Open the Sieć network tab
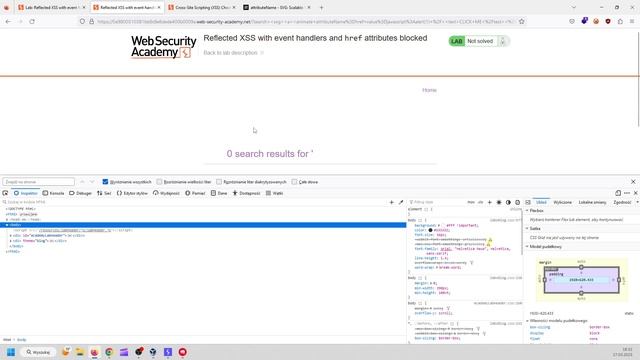Viewport: 640px width, 360px height. 104,193
